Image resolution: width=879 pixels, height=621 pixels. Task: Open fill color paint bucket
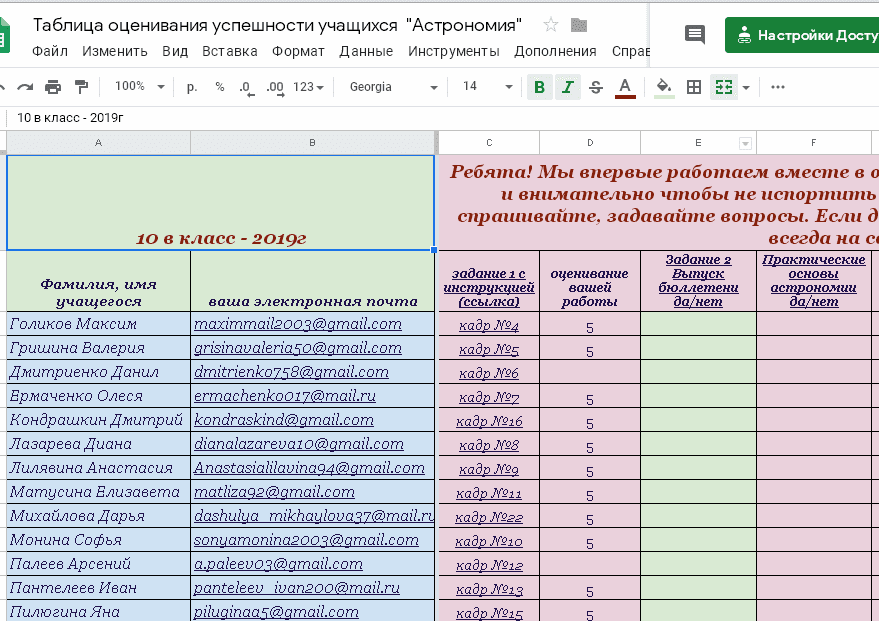(664, 87)
